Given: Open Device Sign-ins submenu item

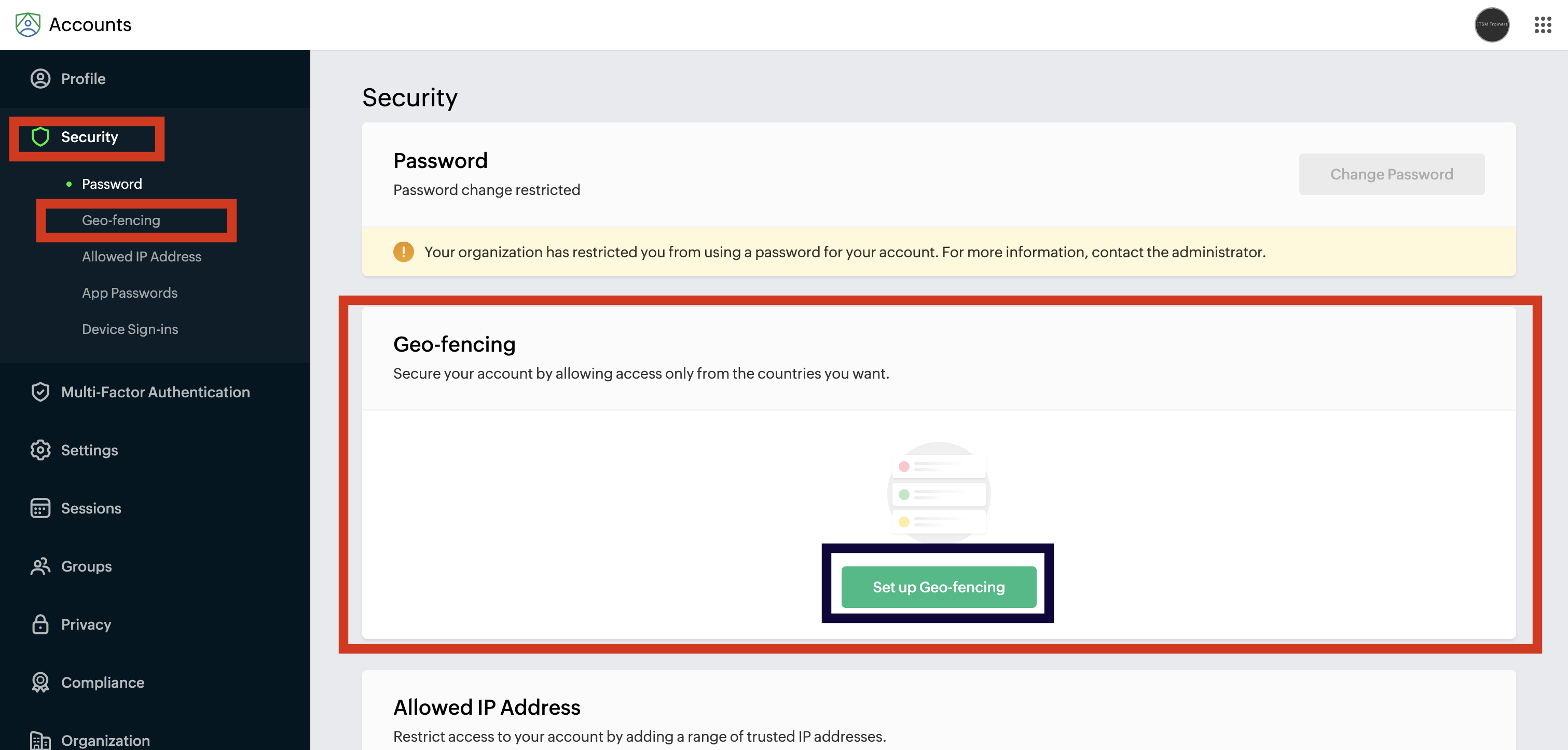Looking at the screenshot, I should [130, 329].
